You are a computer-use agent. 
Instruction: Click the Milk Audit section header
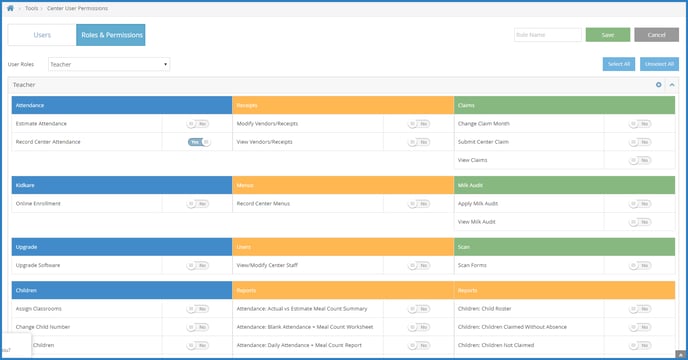pos(565,185)
